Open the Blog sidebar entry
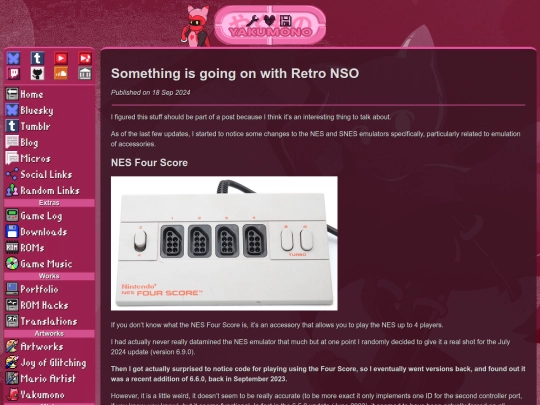The width and height of the screenshot is (540, 405). 50,142
